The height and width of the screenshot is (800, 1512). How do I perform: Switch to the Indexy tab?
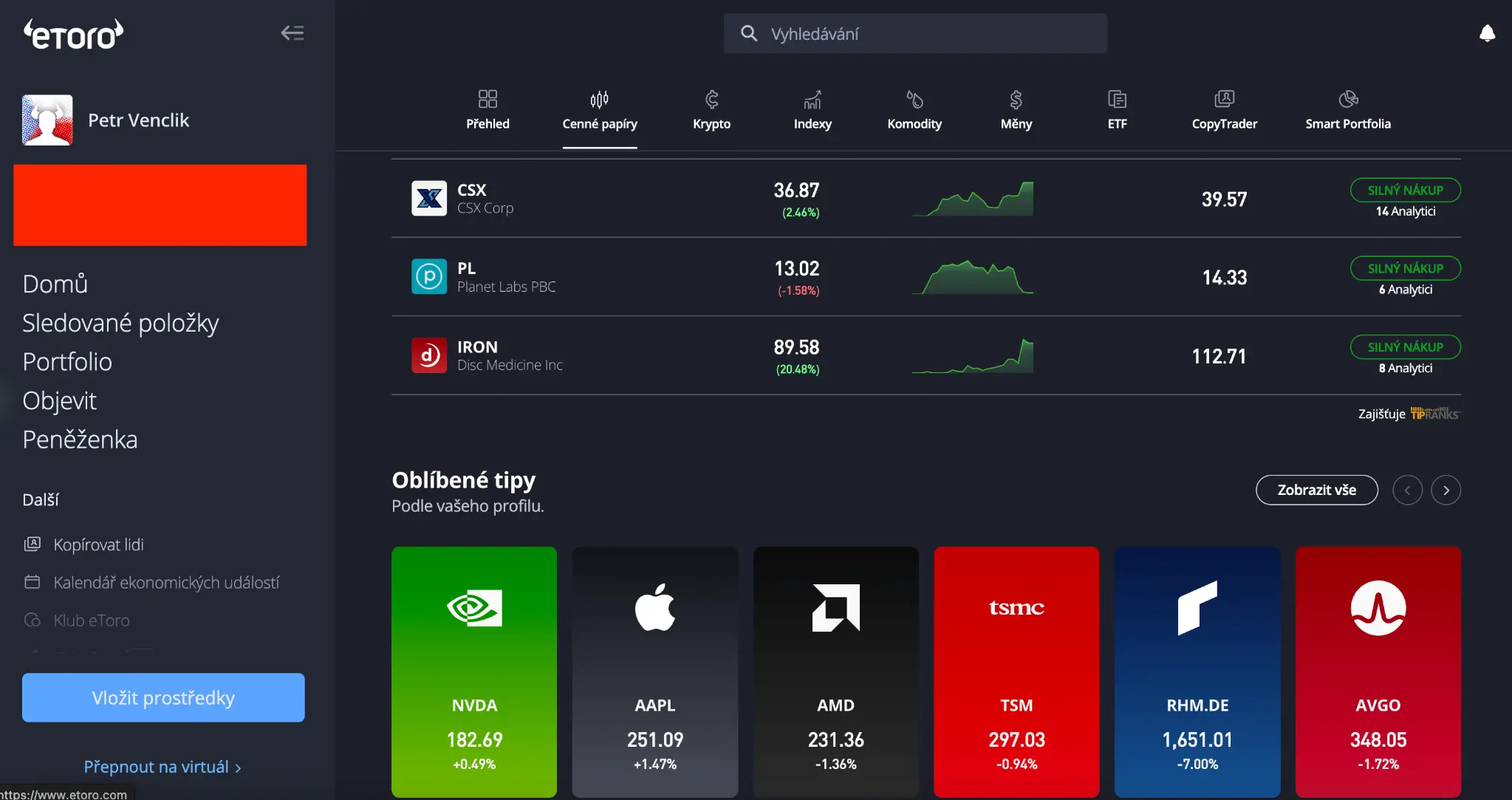pyautogui.click(x=812, y=109)
